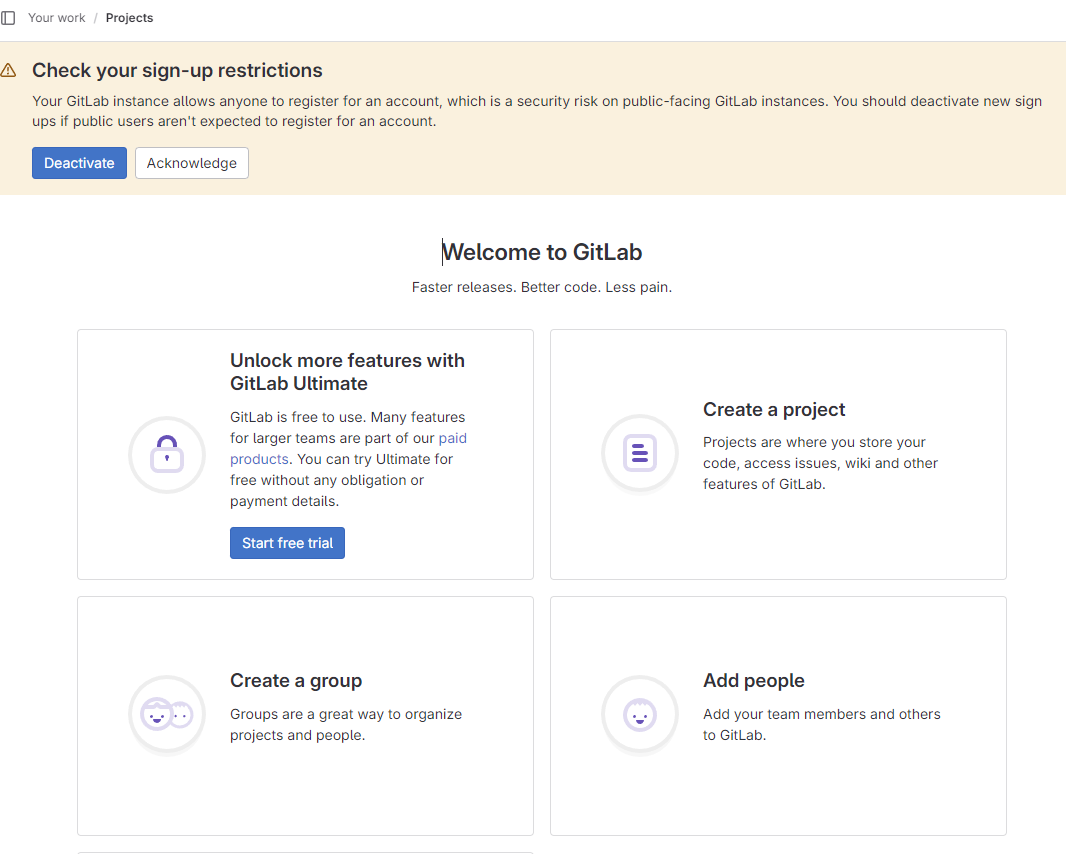Click Faster releases. Better code. tagline
Viewport: 1066px width, 854px height.
pyautogui.click(x=542, y=287)
